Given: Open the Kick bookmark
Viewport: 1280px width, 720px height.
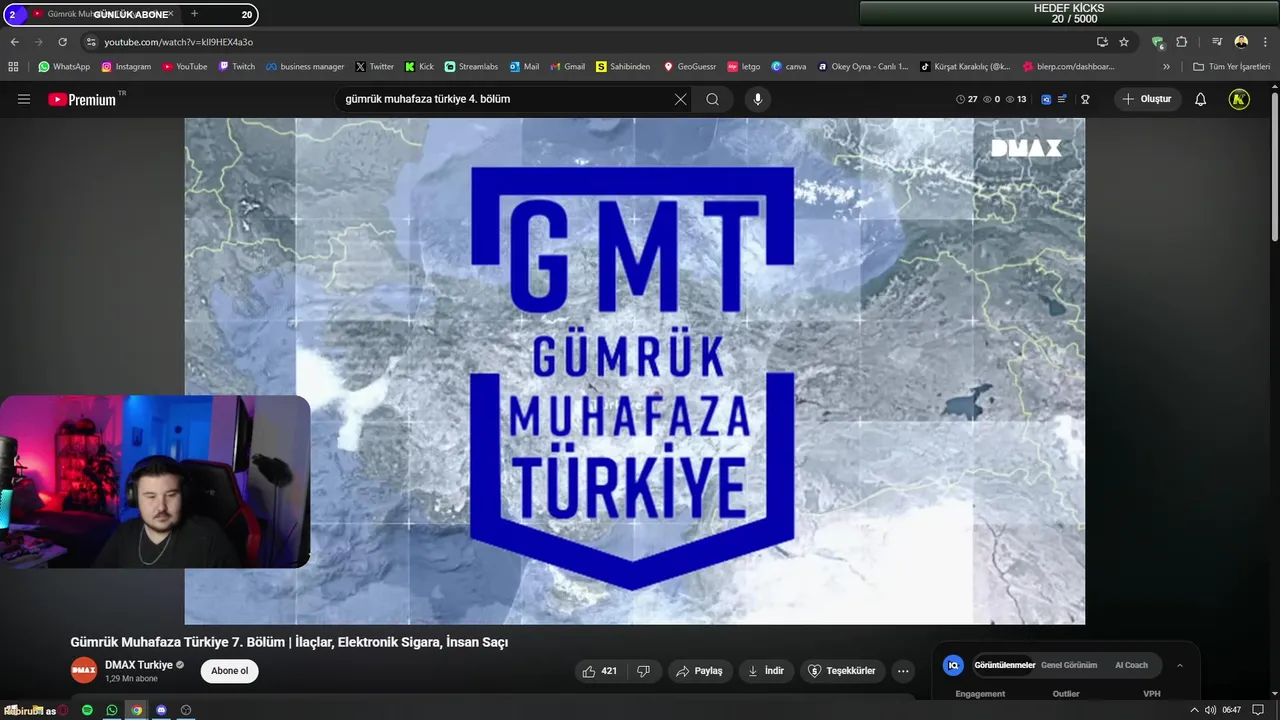Looking at the screenshot, I should pyautogui.click(x=420, y=67).
